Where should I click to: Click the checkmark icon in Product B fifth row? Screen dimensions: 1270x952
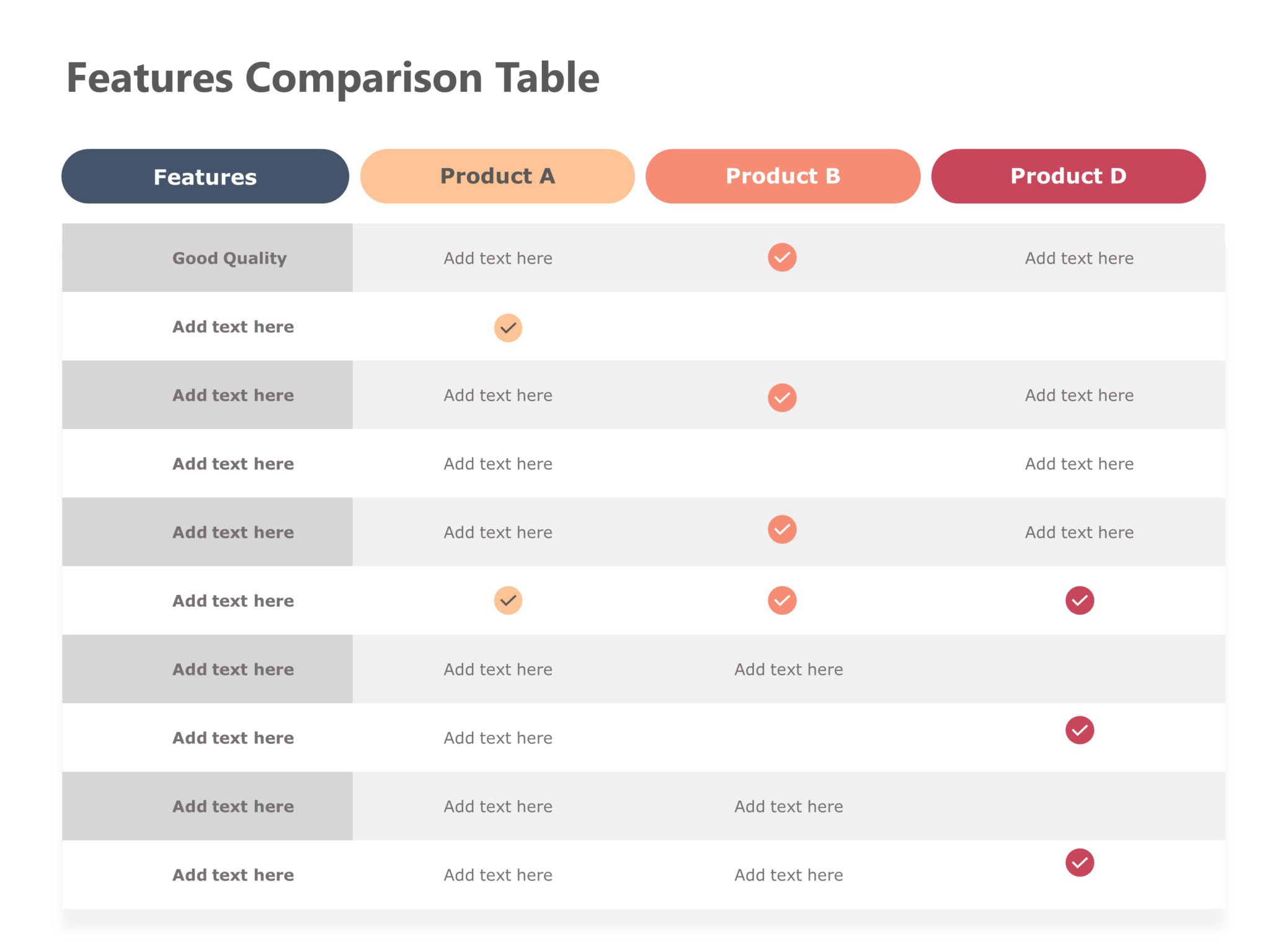[783, 530]
